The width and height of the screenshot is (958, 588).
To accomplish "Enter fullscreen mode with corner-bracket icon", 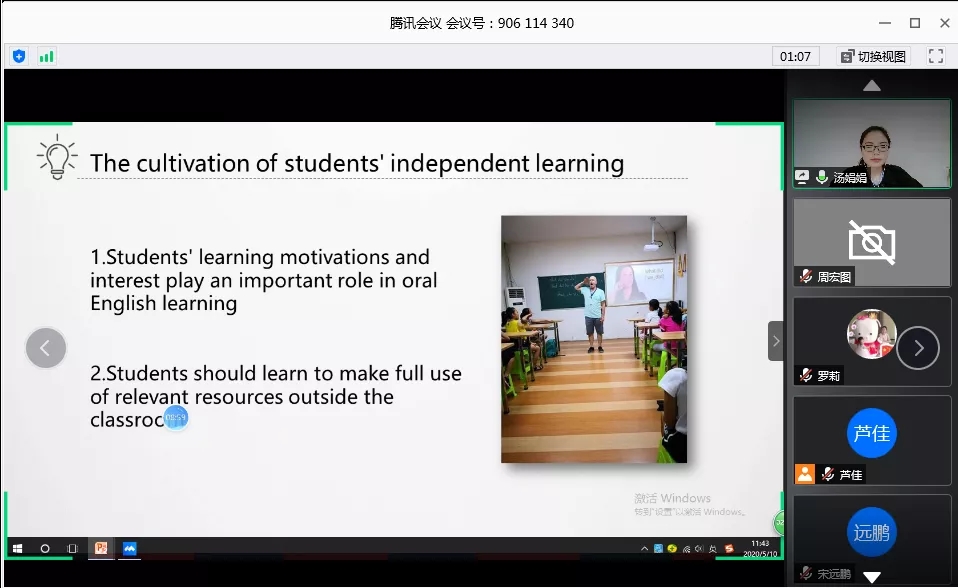I will (936, 56).
